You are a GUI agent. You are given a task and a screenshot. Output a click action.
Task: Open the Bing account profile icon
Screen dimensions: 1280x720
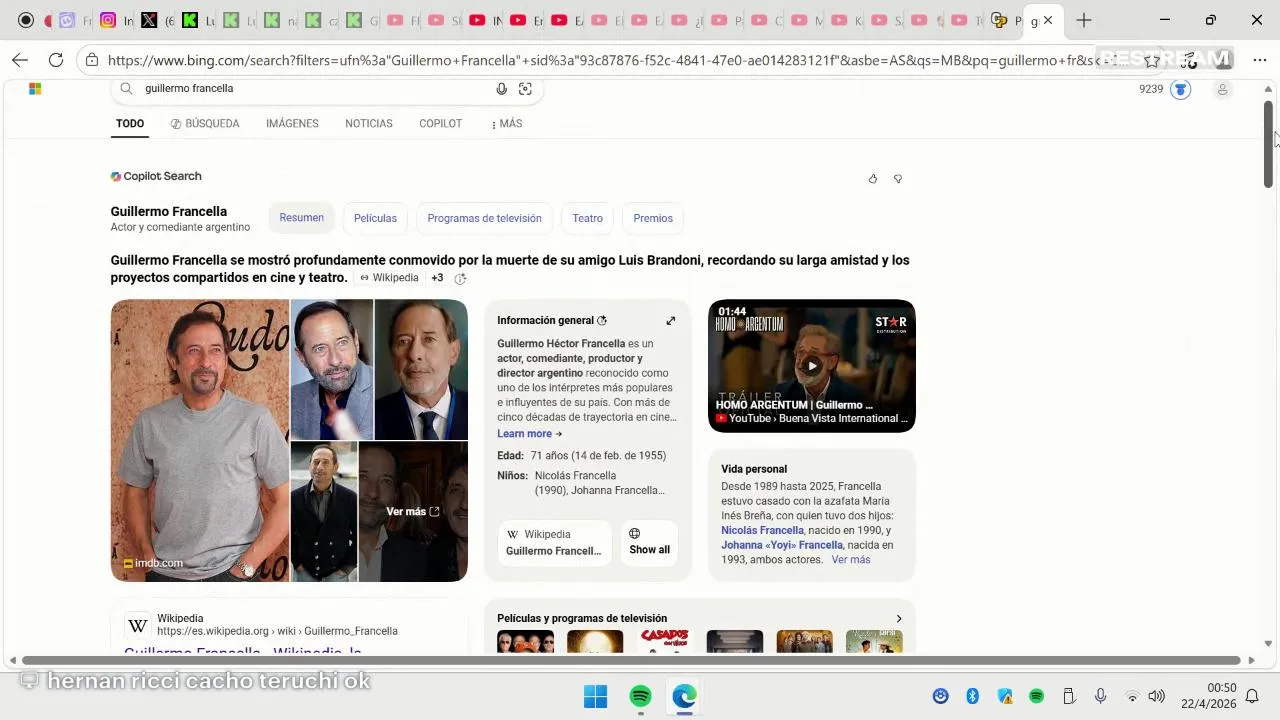click(x=1222, y=90)
